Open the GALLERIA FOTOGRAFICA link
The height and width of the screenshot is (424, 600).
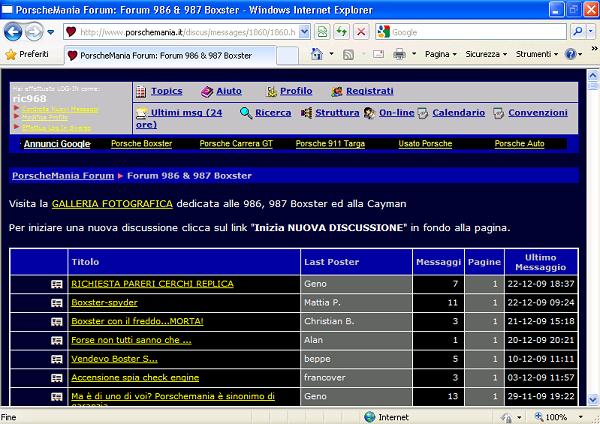(112, 204)
